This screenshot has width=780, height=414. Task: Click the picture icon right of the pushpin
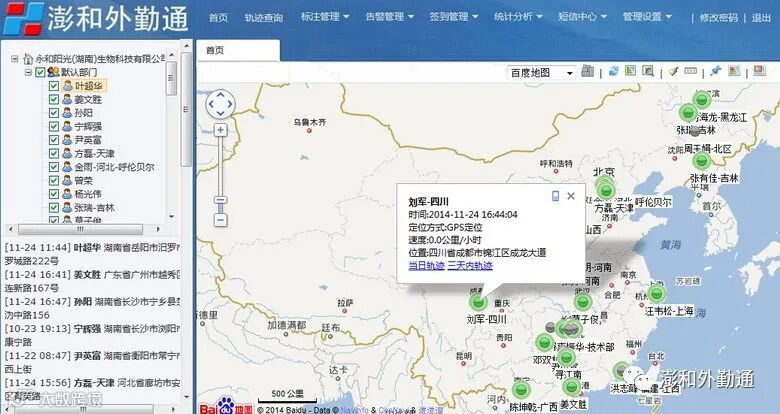click(x=734, y=71)
